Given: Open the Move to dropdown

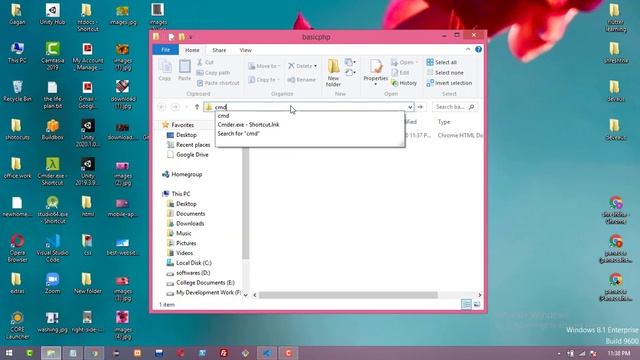Looking at the screenshot, I should point(264,66).
